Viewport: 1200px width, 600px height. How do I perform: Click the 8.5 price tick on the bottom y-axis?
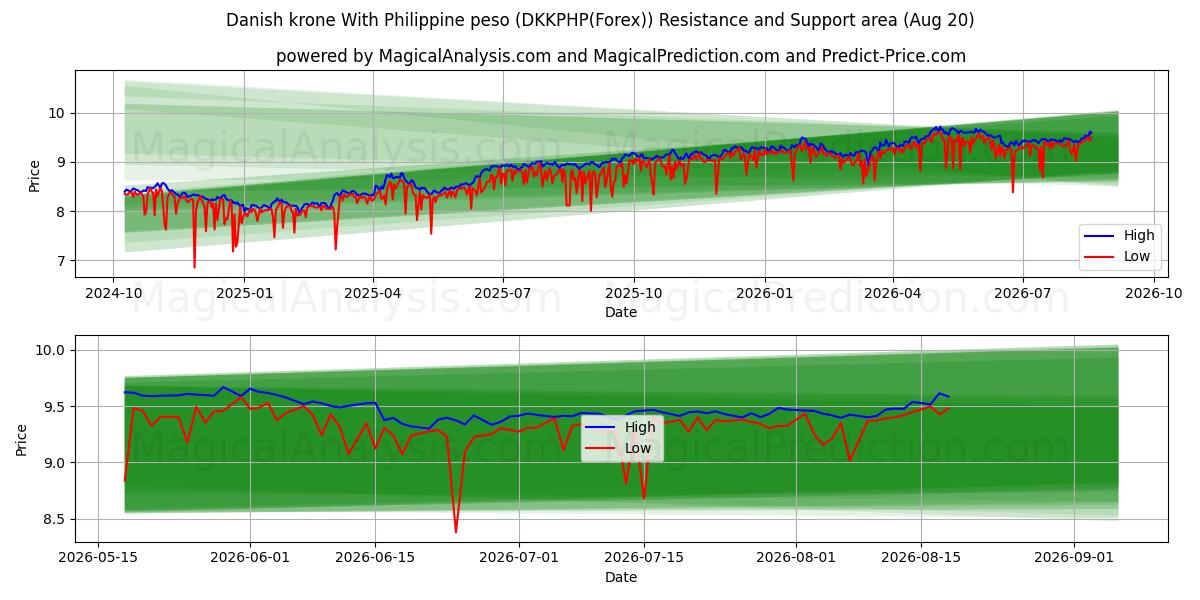(53, 519)
